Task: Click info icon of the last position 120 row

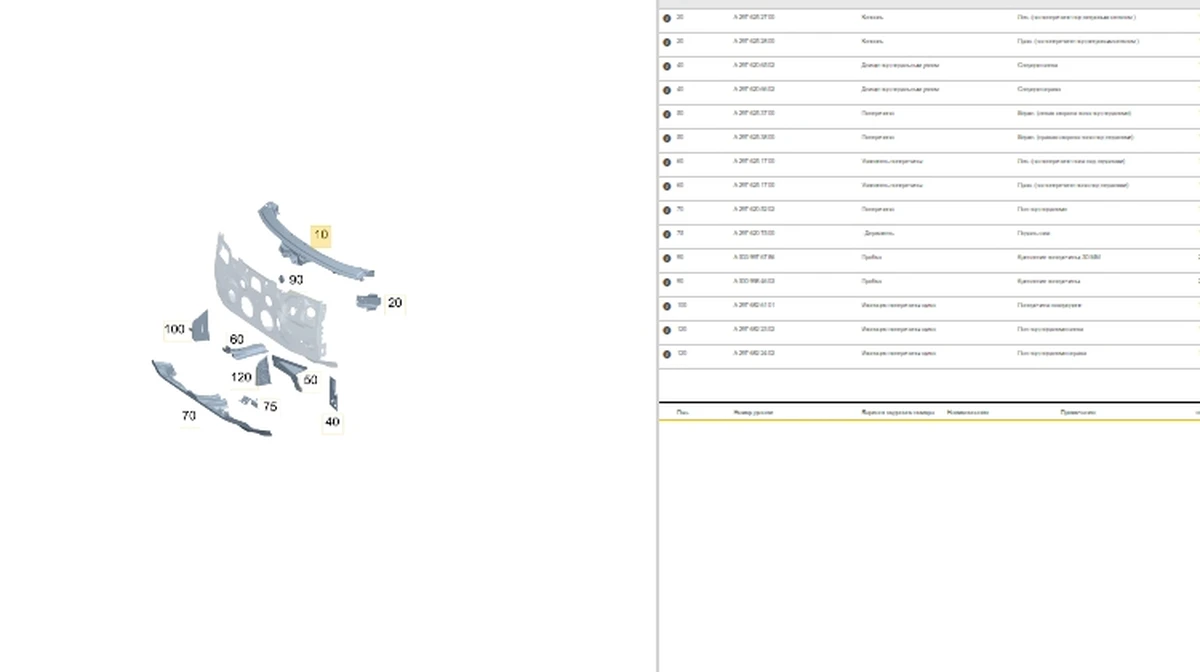Action: [x=667, y=354]
